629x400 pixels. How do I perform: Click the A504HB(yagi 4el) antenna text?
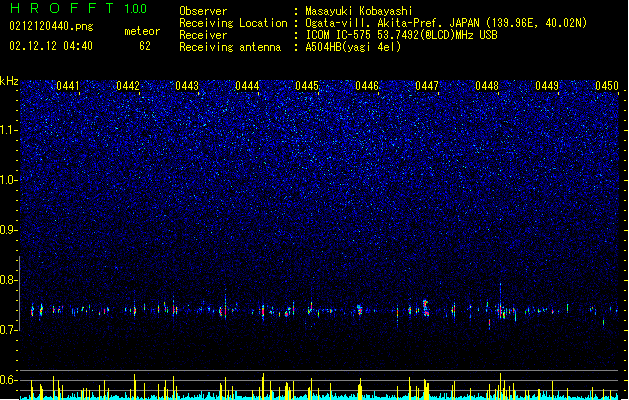353,47
